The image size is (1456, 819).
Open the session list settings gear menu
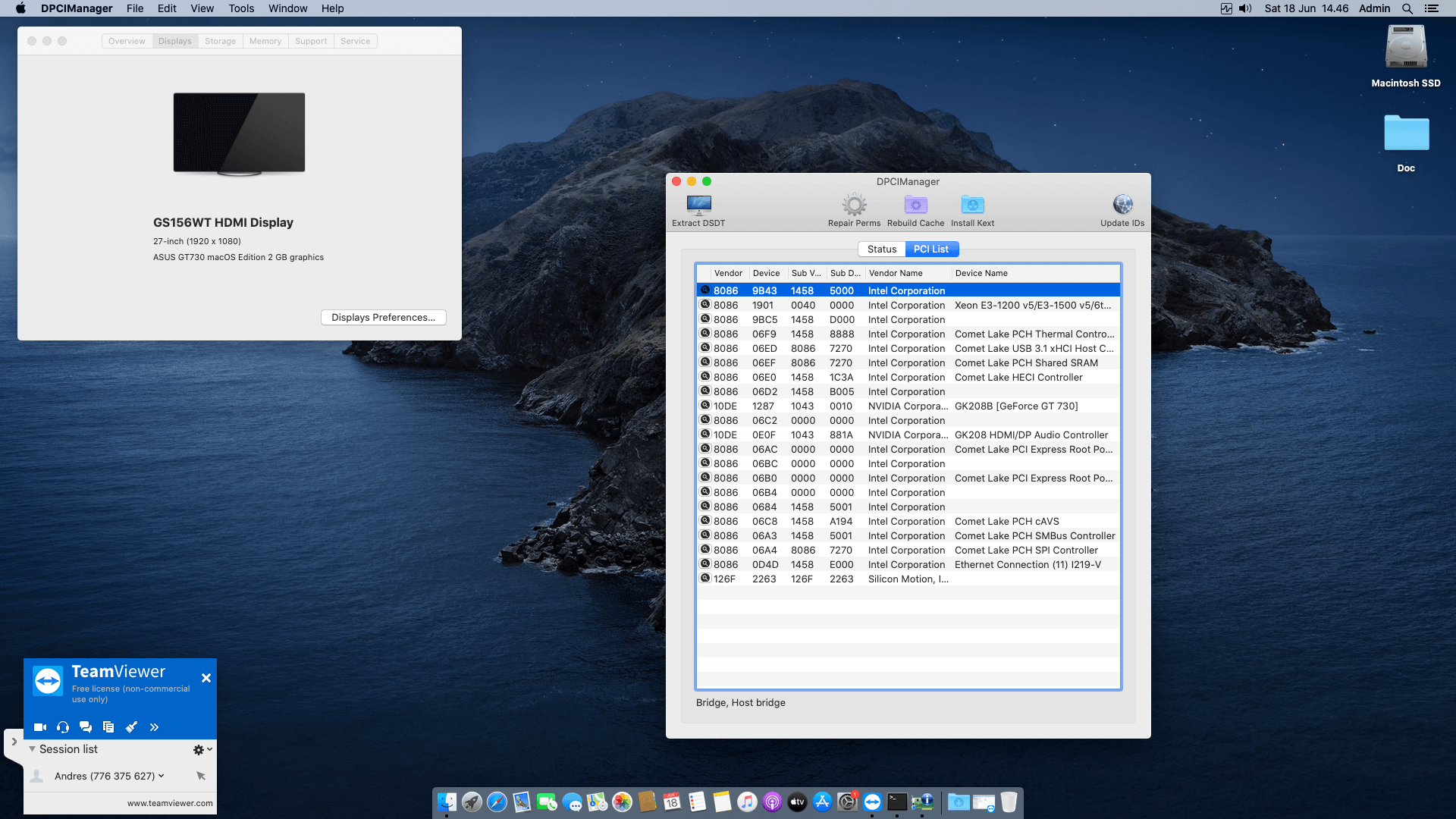point(199,748)
